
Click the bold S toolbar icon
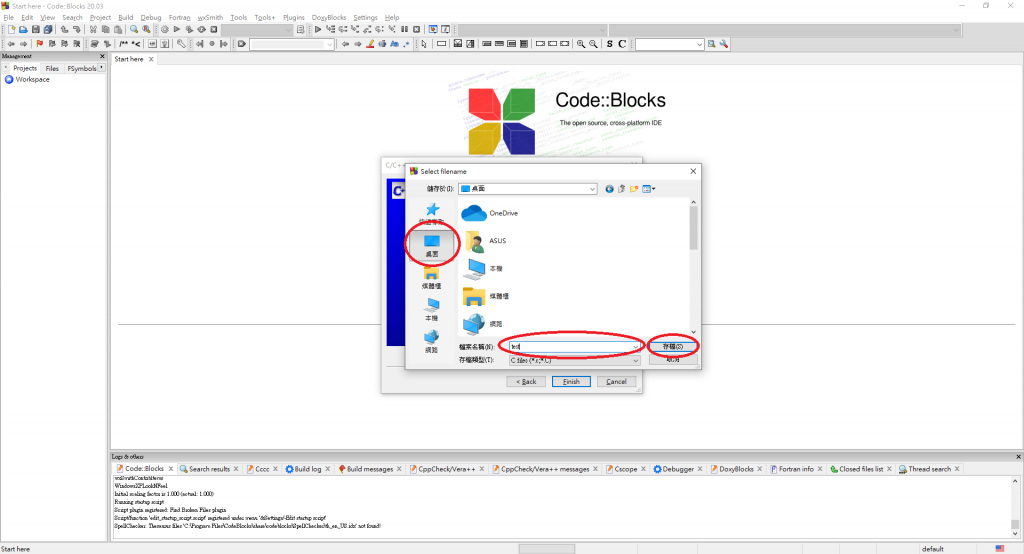[x=609, y=44]
